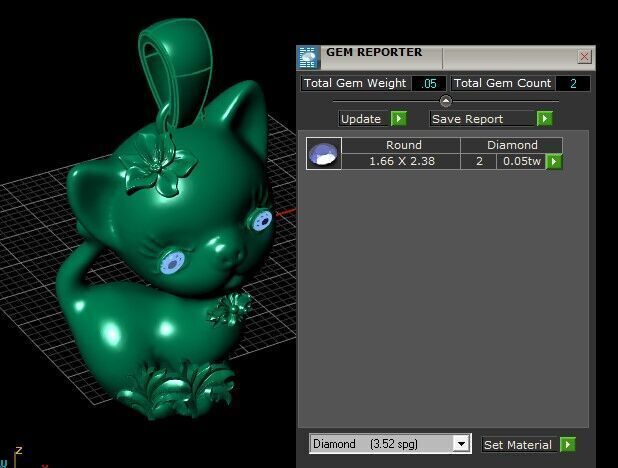
Task: Collapse the header with the round arrow
Action: (x=446, y=101)
